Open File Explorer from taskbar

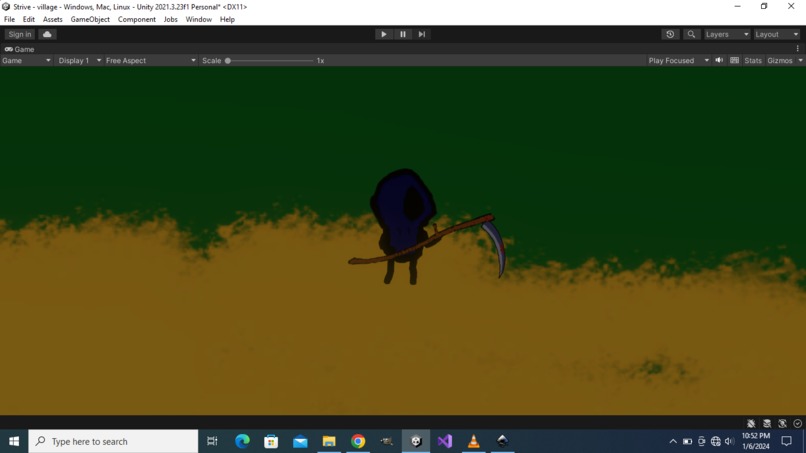329,441
